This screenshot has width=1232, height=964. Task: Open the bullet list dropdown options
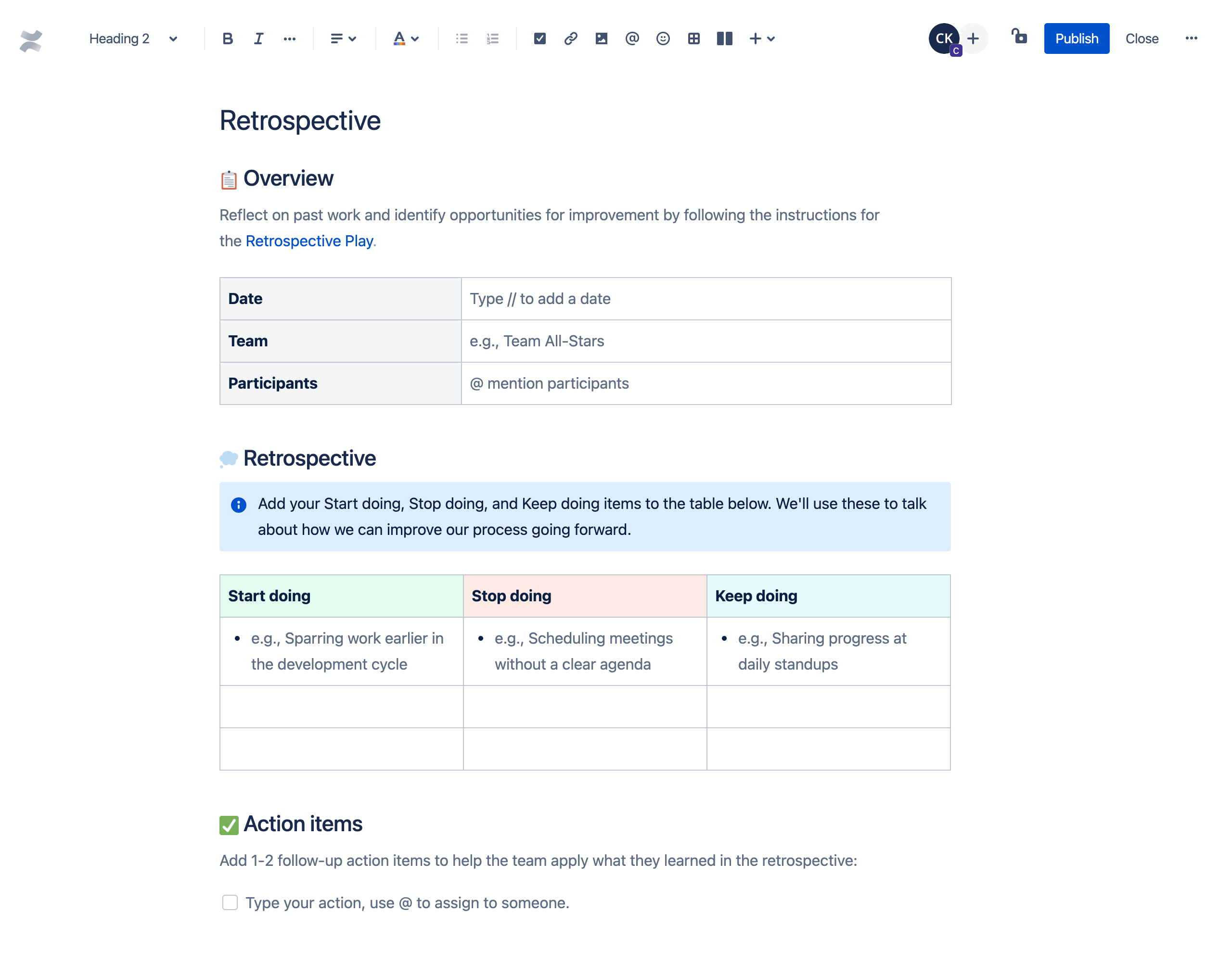pos(462,38)
